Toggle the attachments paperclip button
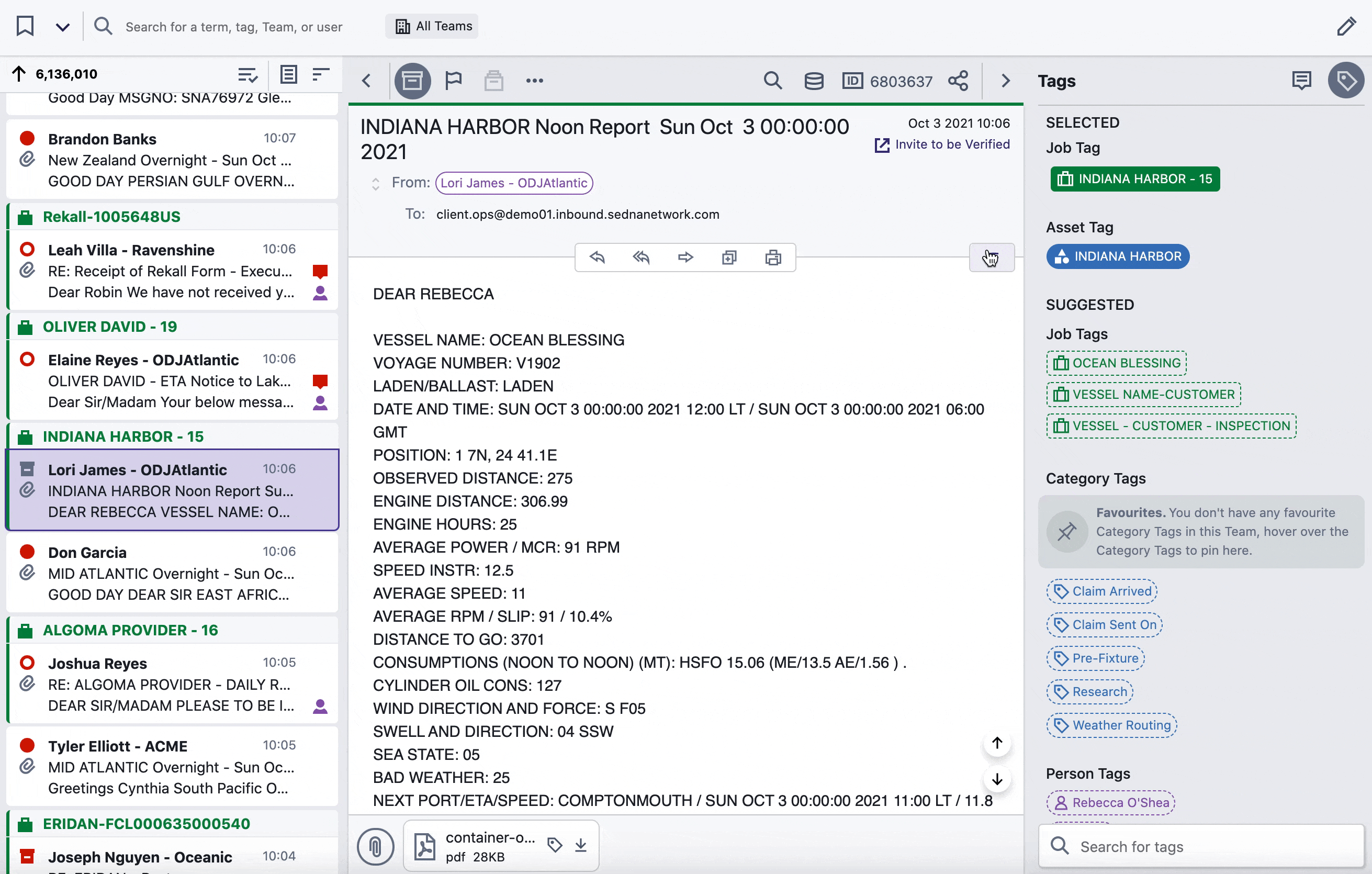 376,847
